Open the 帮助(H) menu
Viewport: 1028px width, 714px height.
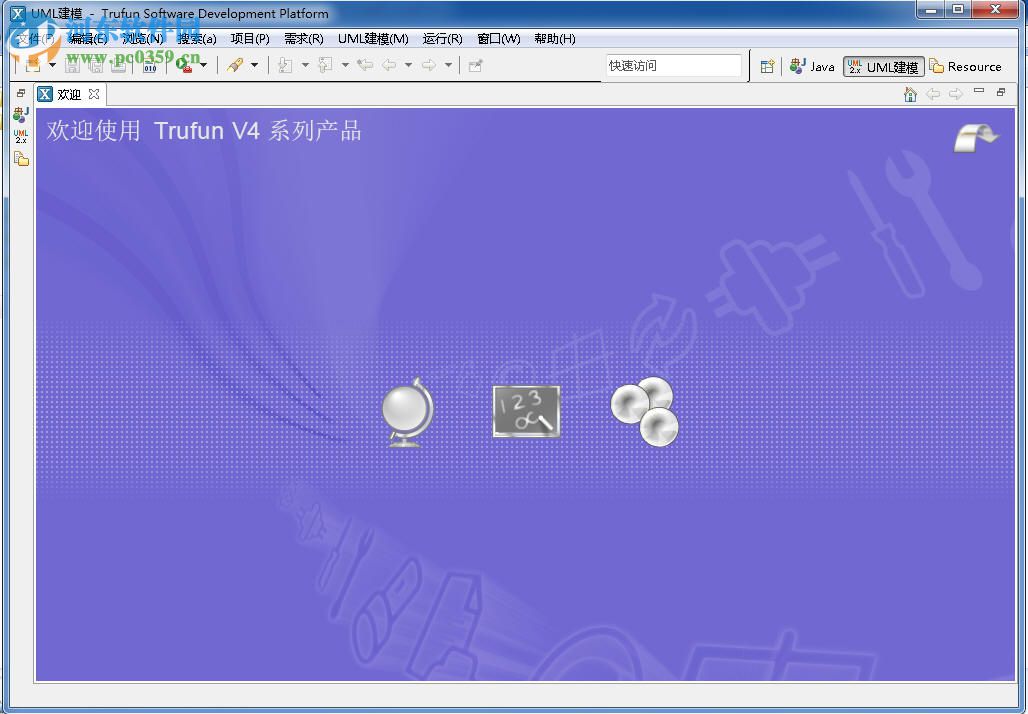[x=555, y=39]
